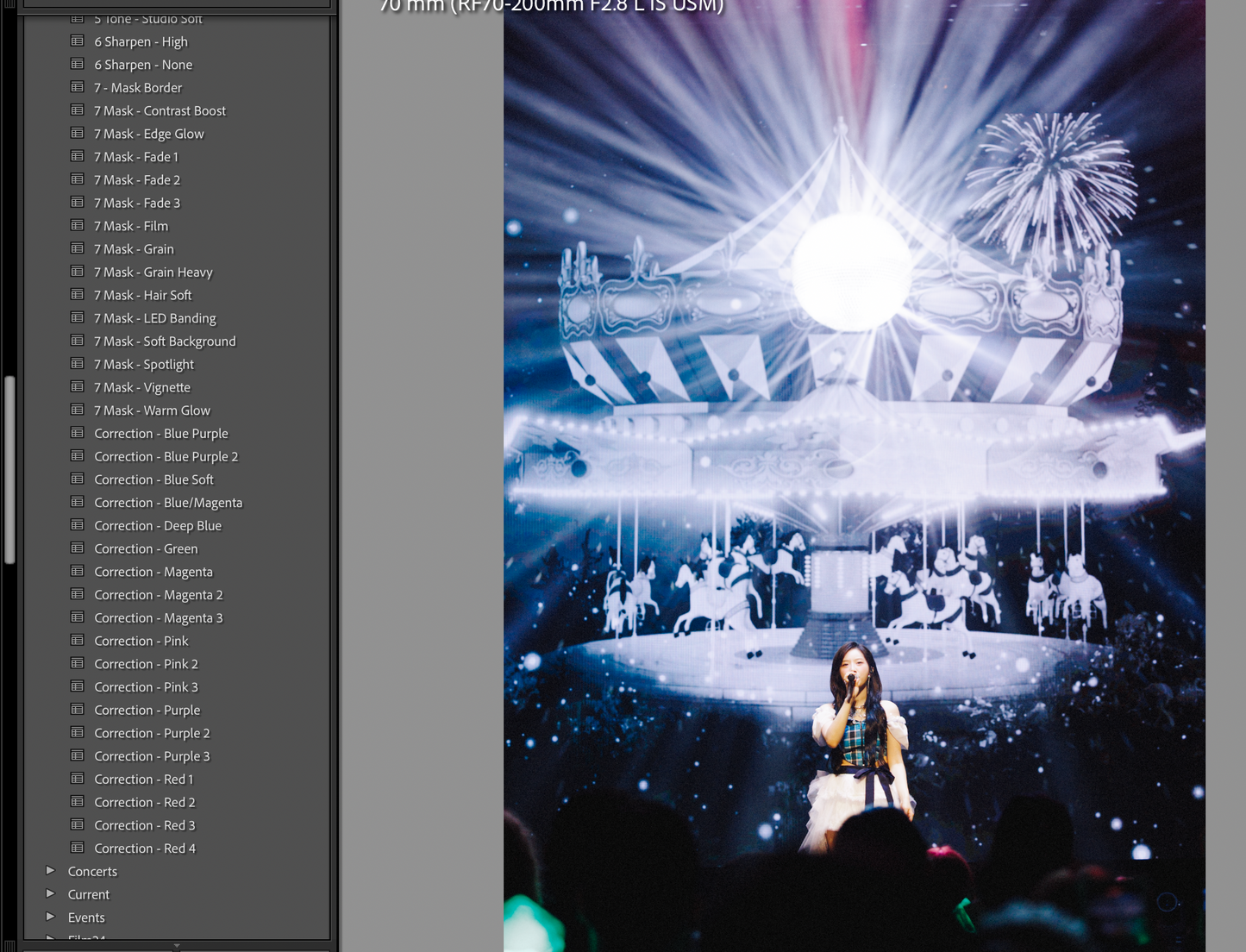Click the left panel vertical scrollbar thumb

coord(9,470)
